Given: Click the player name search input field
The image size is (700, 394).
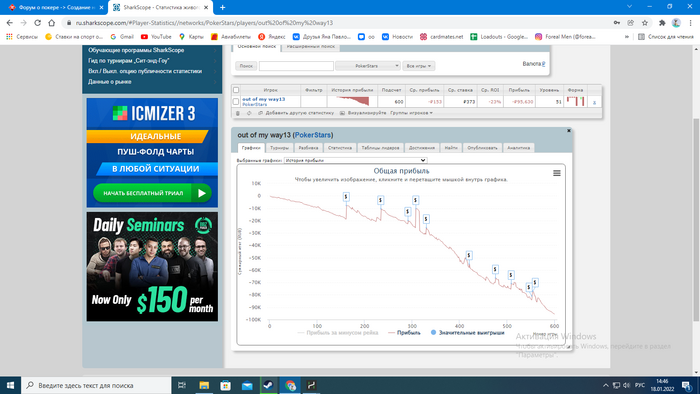Looking at the screenshot, I should [296, 66].
